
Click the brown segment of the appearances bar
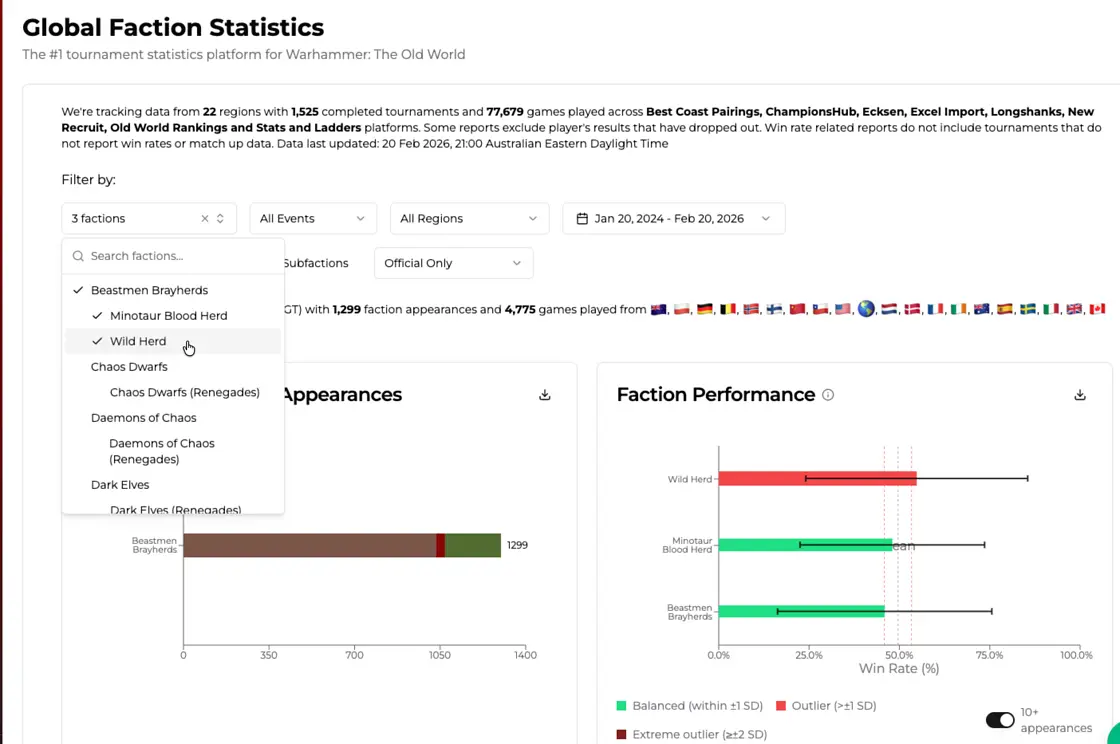point(310,545)
